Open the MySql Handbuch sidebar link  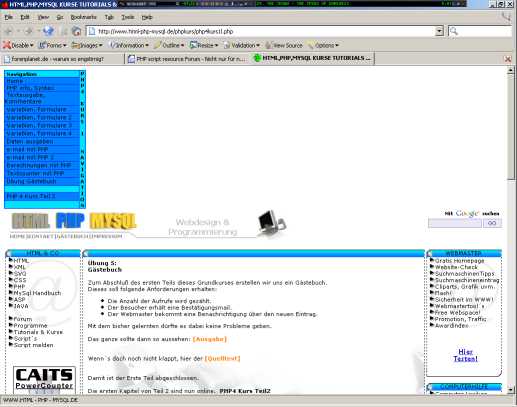(x=37, y=293)
